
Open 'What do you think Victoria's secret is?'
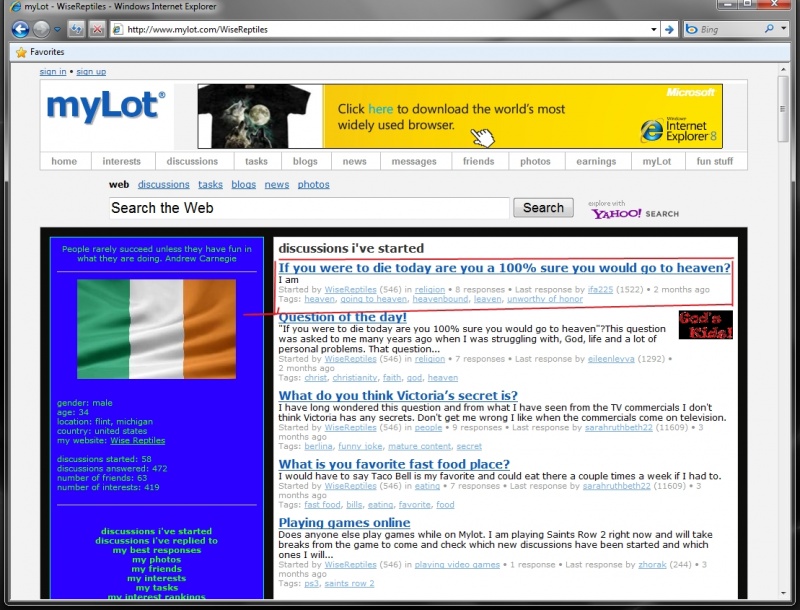(x=398, y=395)
